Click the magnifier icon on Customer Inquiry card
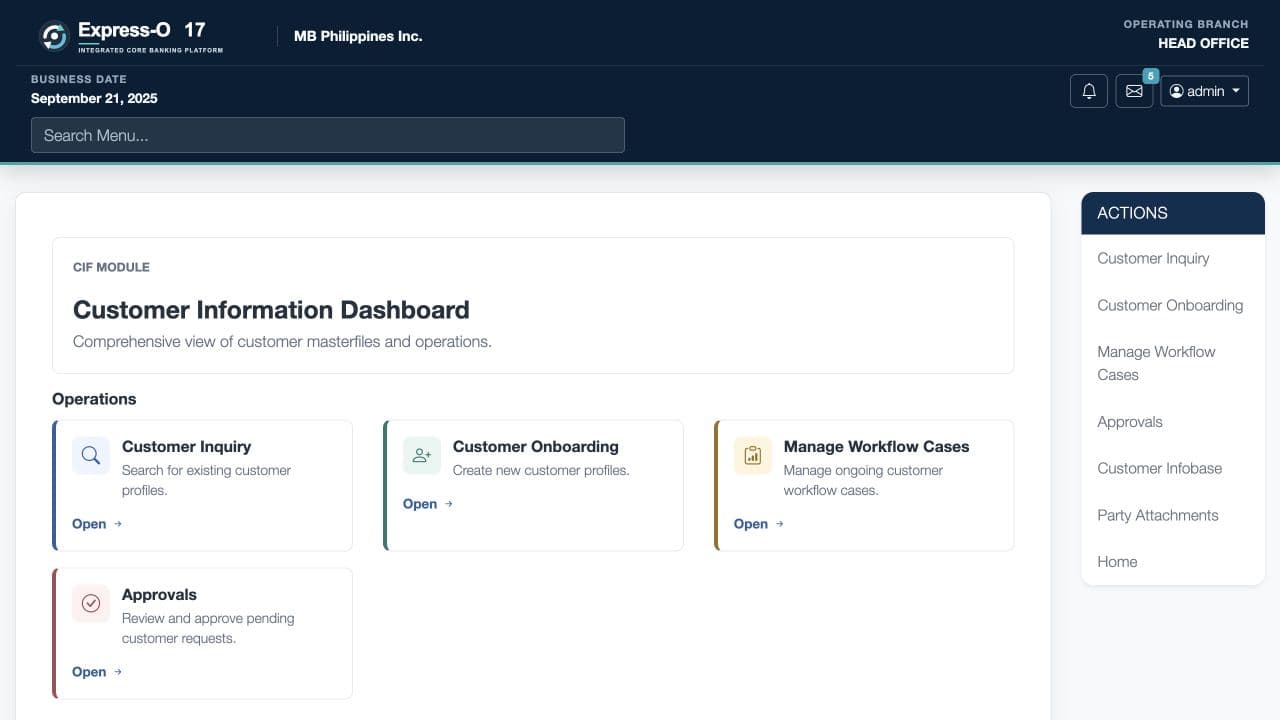This screenshot has height=720, width=1280. [x=91, y=455]
